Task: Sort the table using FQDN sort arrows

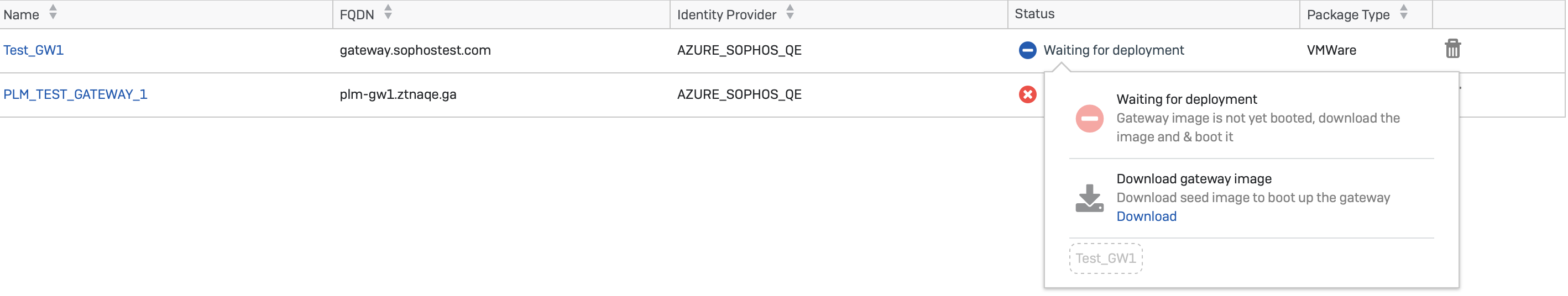Action: 388,12
